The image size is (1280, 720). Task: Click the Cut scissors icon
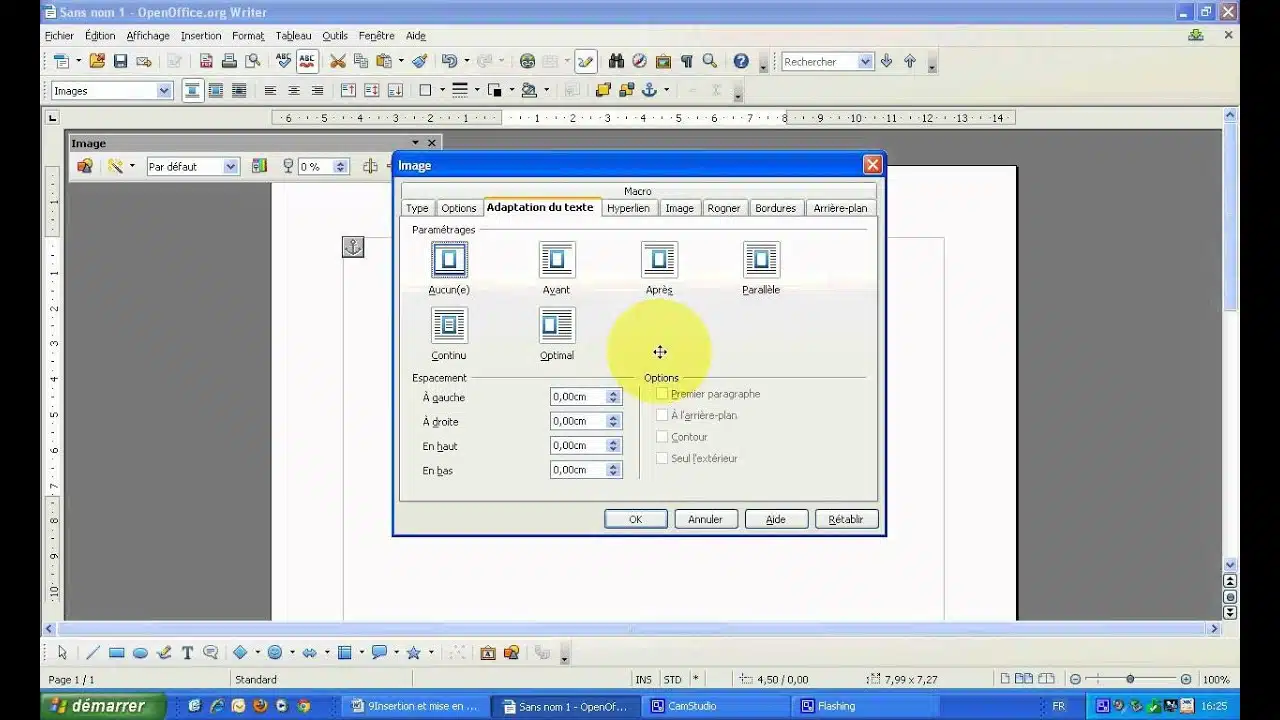338,61
